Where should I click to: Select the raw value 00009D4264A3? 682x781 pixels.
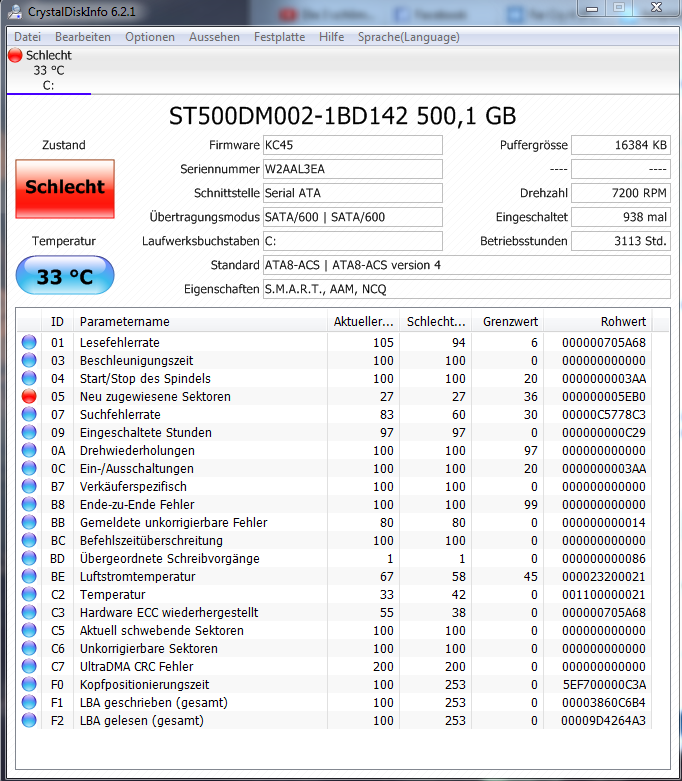click(603, 720)
